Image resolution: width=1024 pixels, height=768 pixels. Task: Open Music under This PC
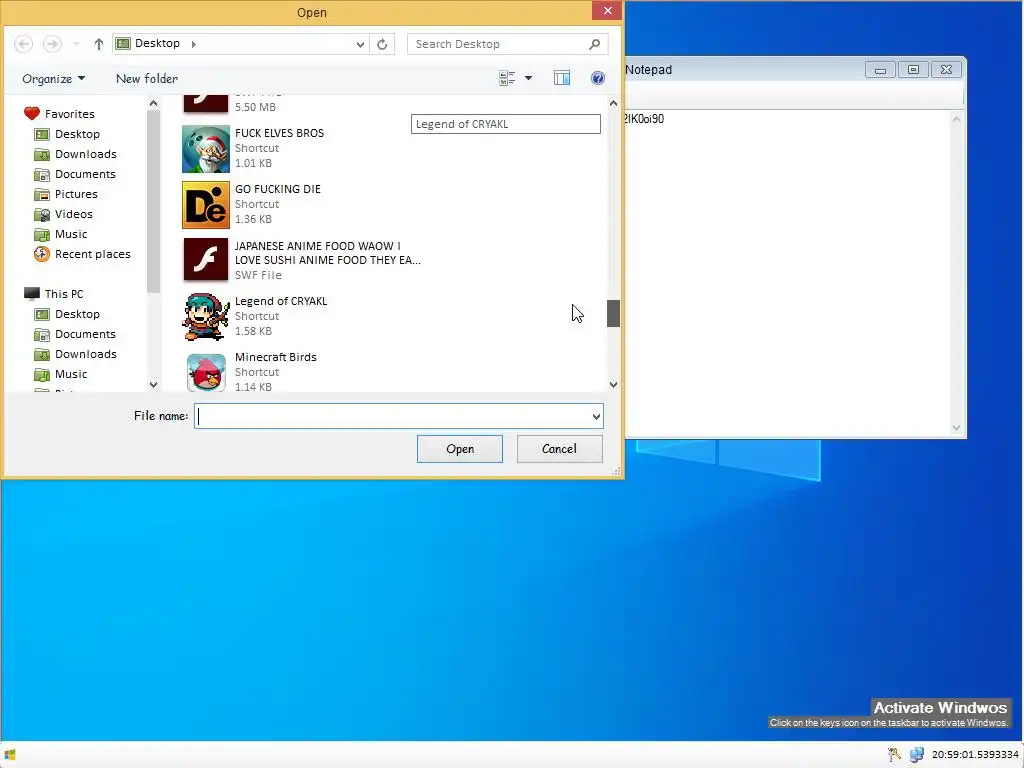coord(61,374)
